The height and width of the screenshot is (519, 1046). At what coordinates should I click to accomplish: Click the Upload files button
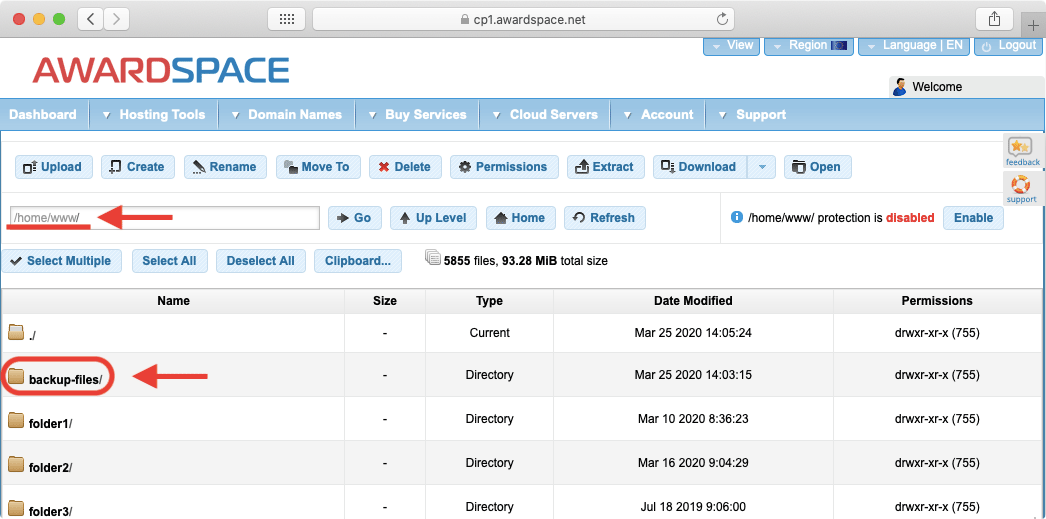coord(54,167)
